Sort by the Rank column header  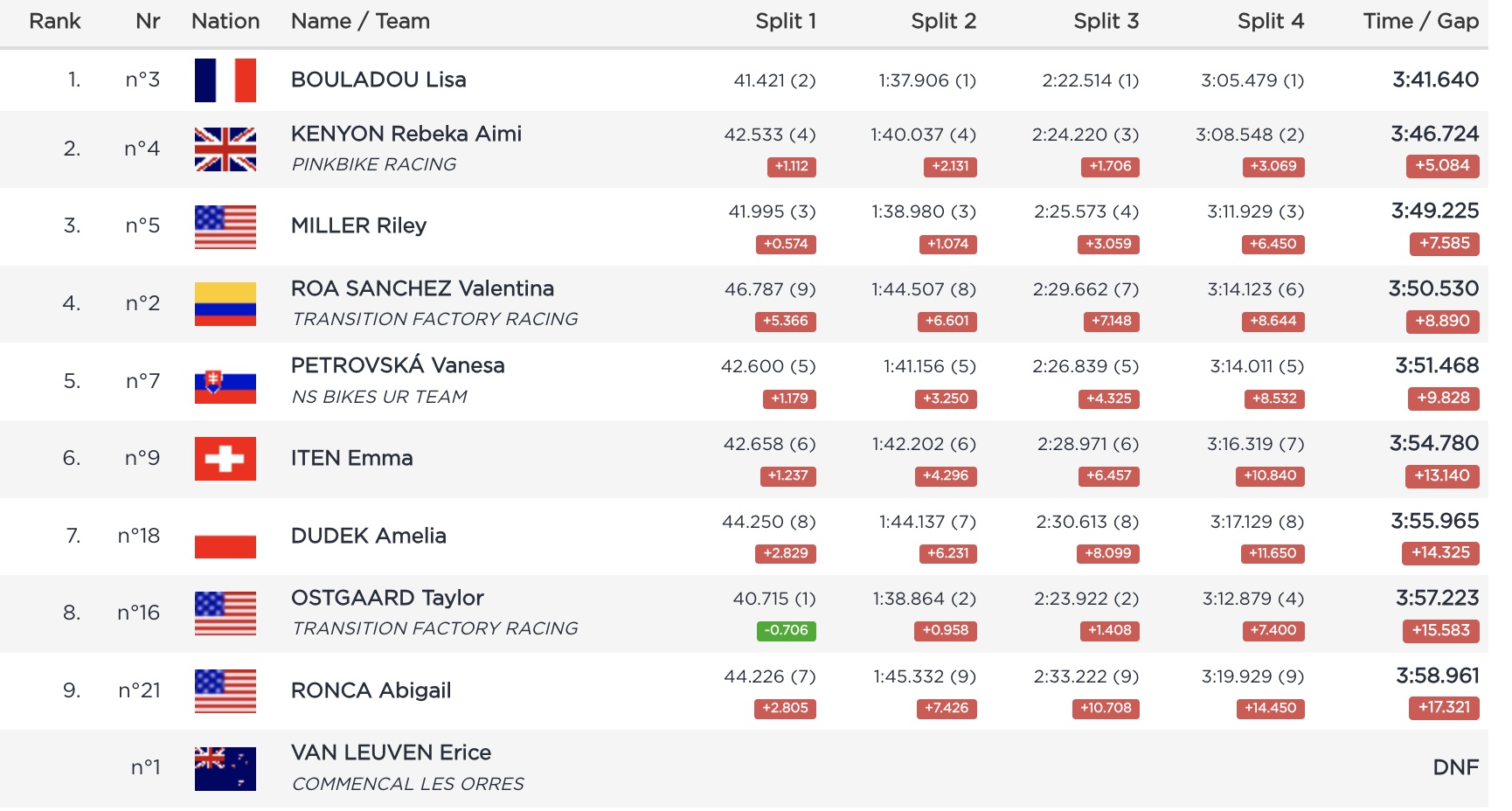click(x=54, y=21)
